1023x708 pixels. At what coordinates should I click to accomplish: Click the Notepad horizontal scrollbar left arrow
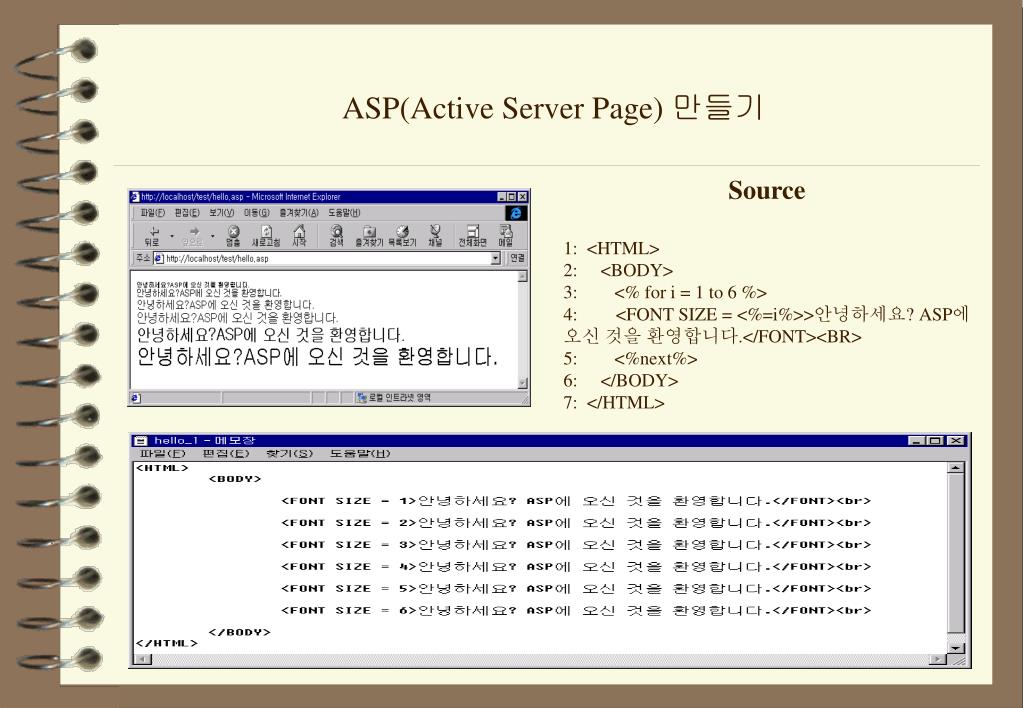142,660
